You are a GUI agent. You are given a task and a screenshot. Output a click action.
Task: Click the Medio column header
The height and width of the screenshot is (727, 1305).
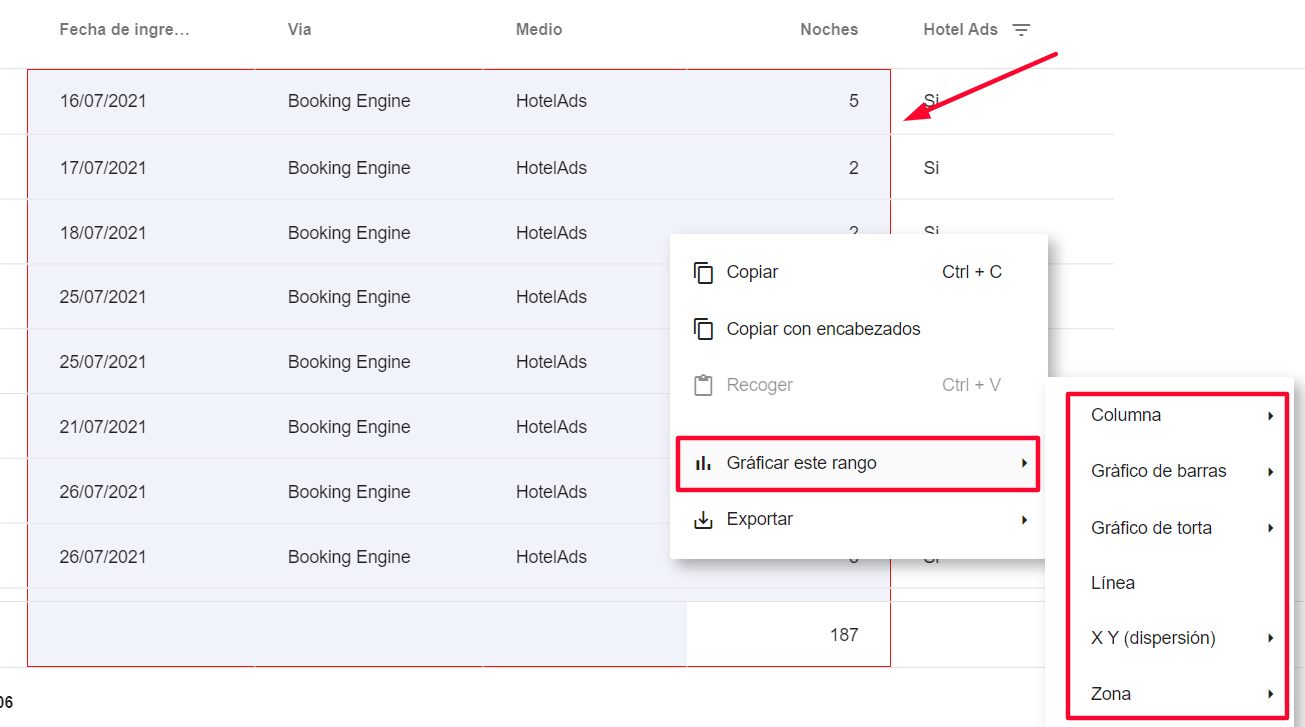539,30
